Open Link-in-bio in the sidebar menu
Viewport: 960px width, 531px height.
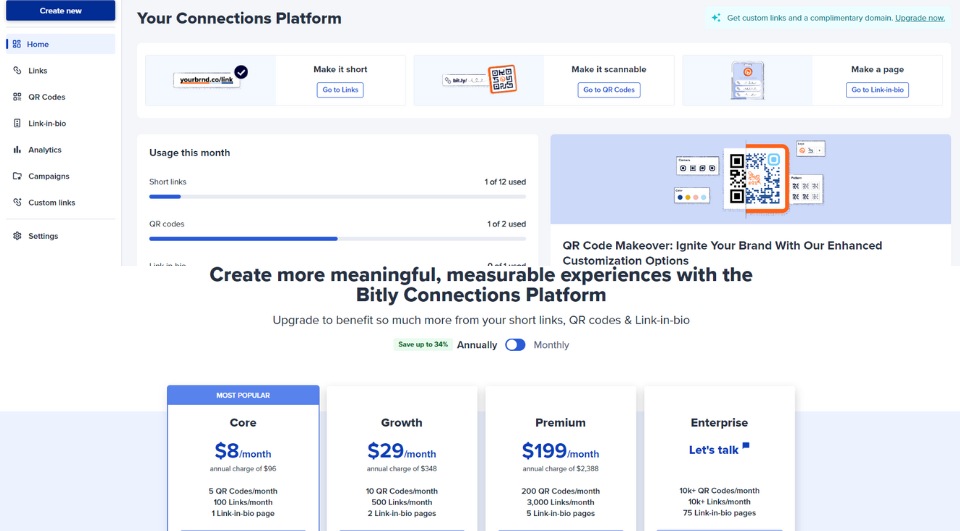click(x=61, y=123)
